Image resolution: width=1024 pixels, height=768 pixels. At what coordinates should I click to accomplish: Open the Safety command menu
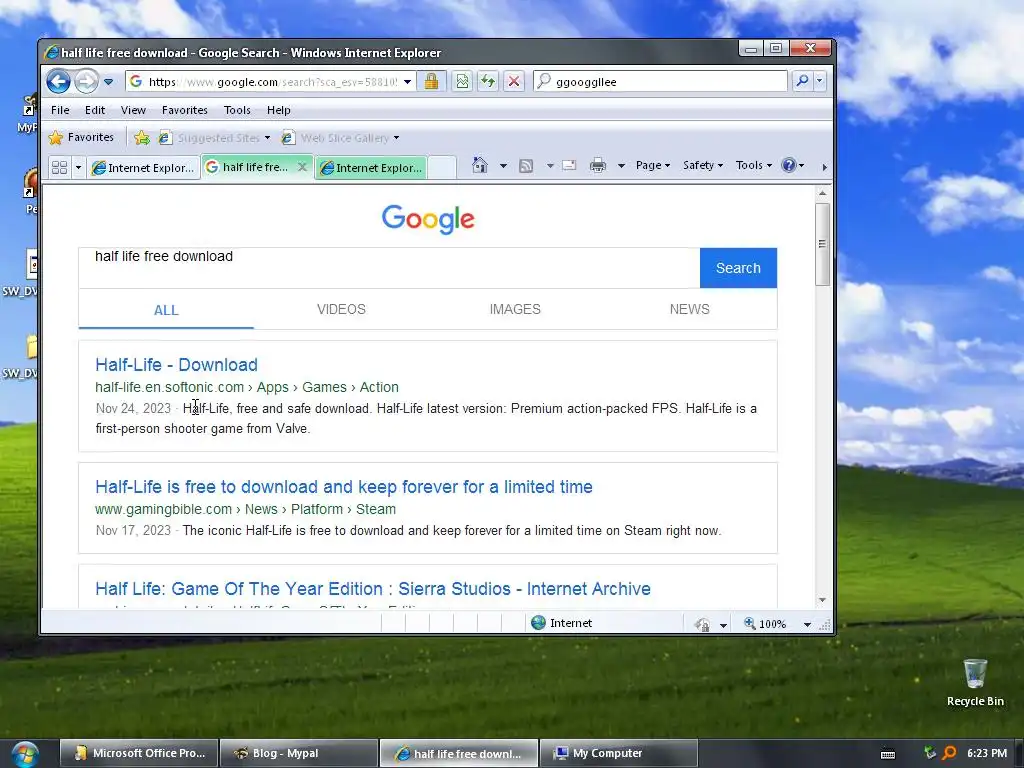(x=703, y=165)
